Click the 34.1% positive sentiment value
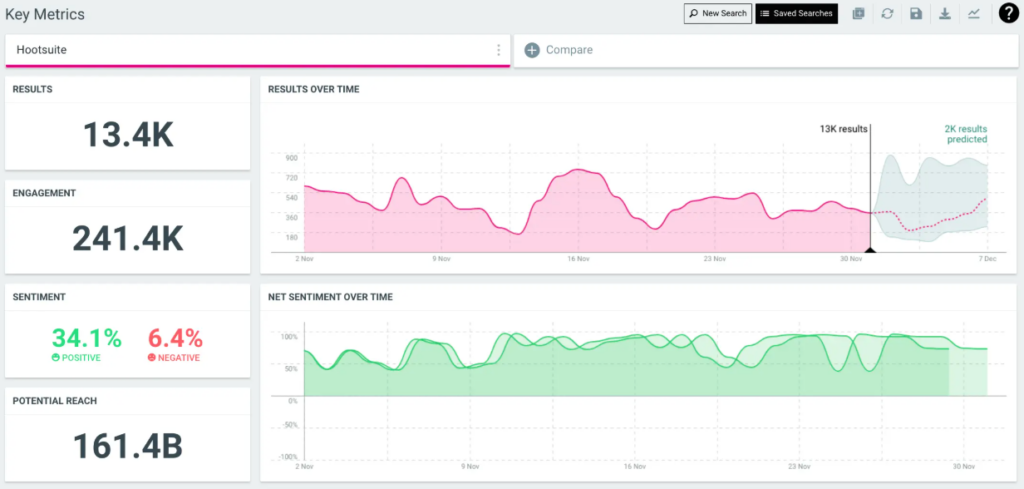1024x489 pixels. tap(87, 338)
